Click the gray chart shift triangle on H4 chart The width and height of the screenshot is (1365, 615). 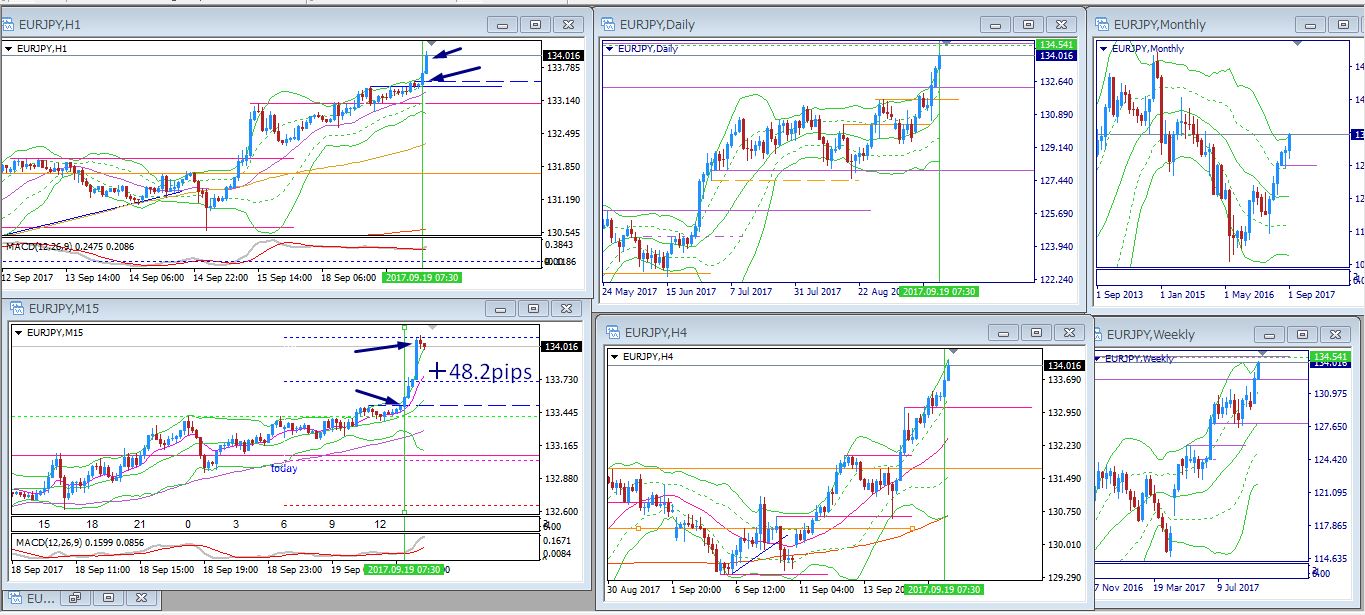953,351
